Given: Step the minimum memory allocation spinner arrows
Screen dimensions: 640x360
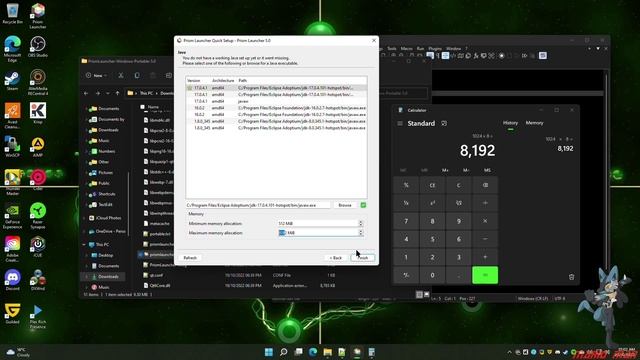Looking at the screenshot, I should [360, 223].
